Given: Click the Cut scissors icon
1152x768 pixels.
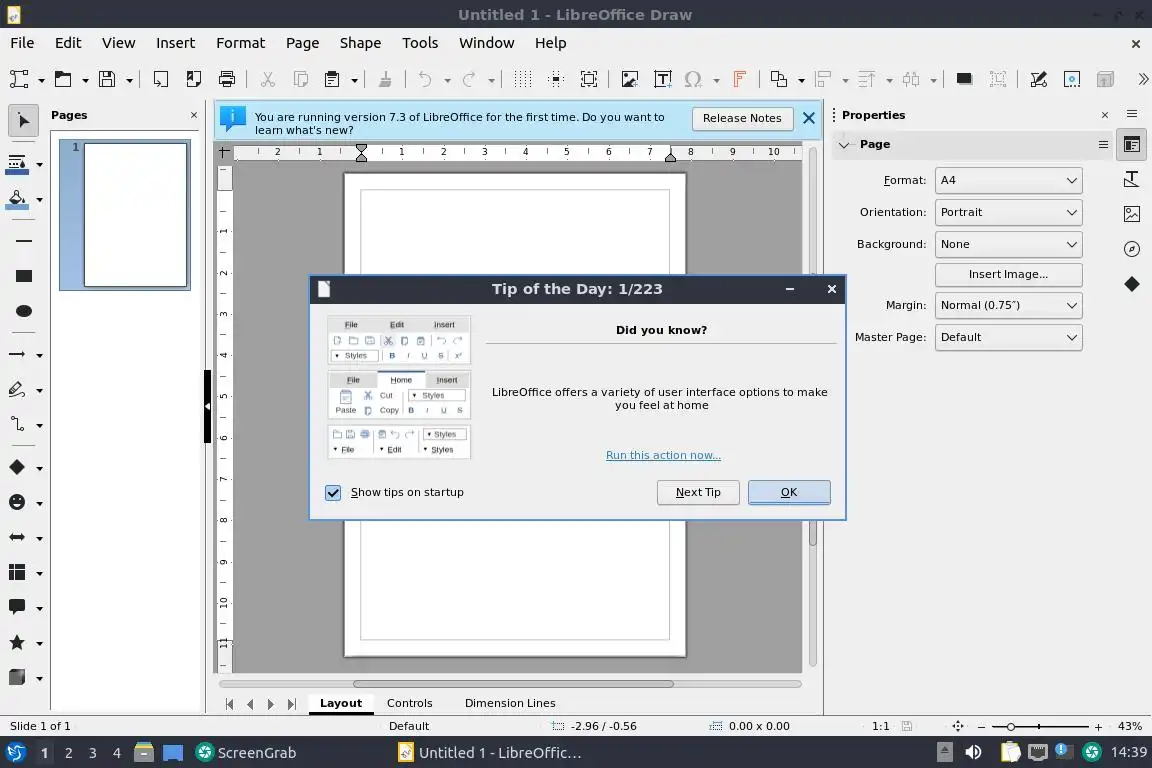Looking at the screenshot, I should pyautogui.click(x=267, y=79).
